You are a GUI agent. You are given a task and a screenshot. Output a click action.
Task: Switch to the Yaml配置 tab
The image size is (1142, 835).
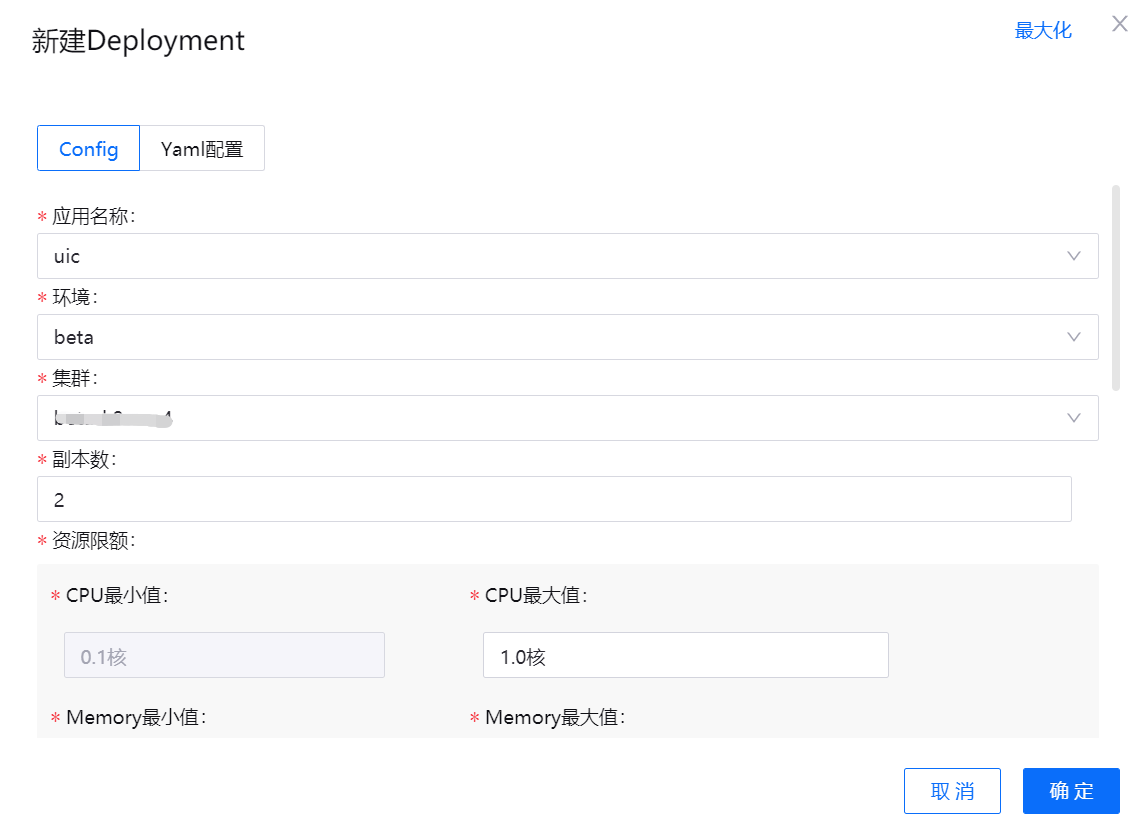202,147
